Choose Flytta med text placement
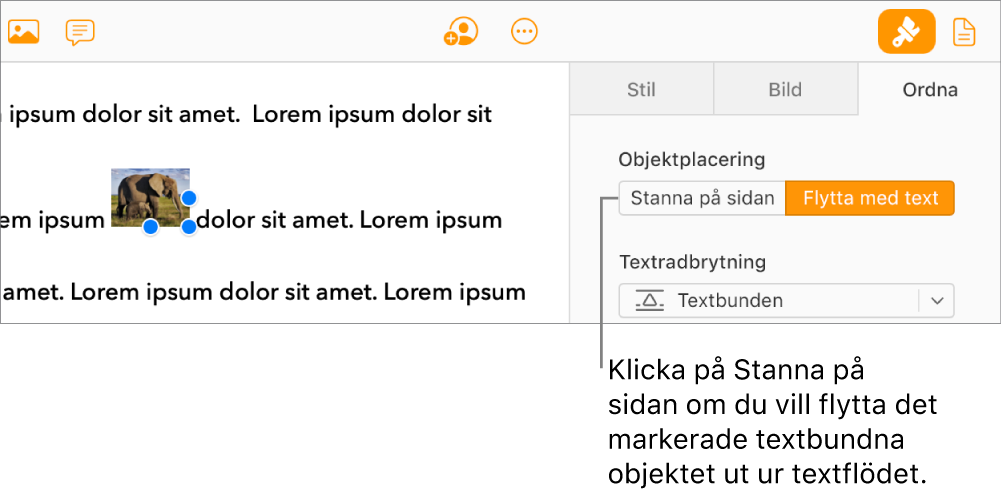 870,198
